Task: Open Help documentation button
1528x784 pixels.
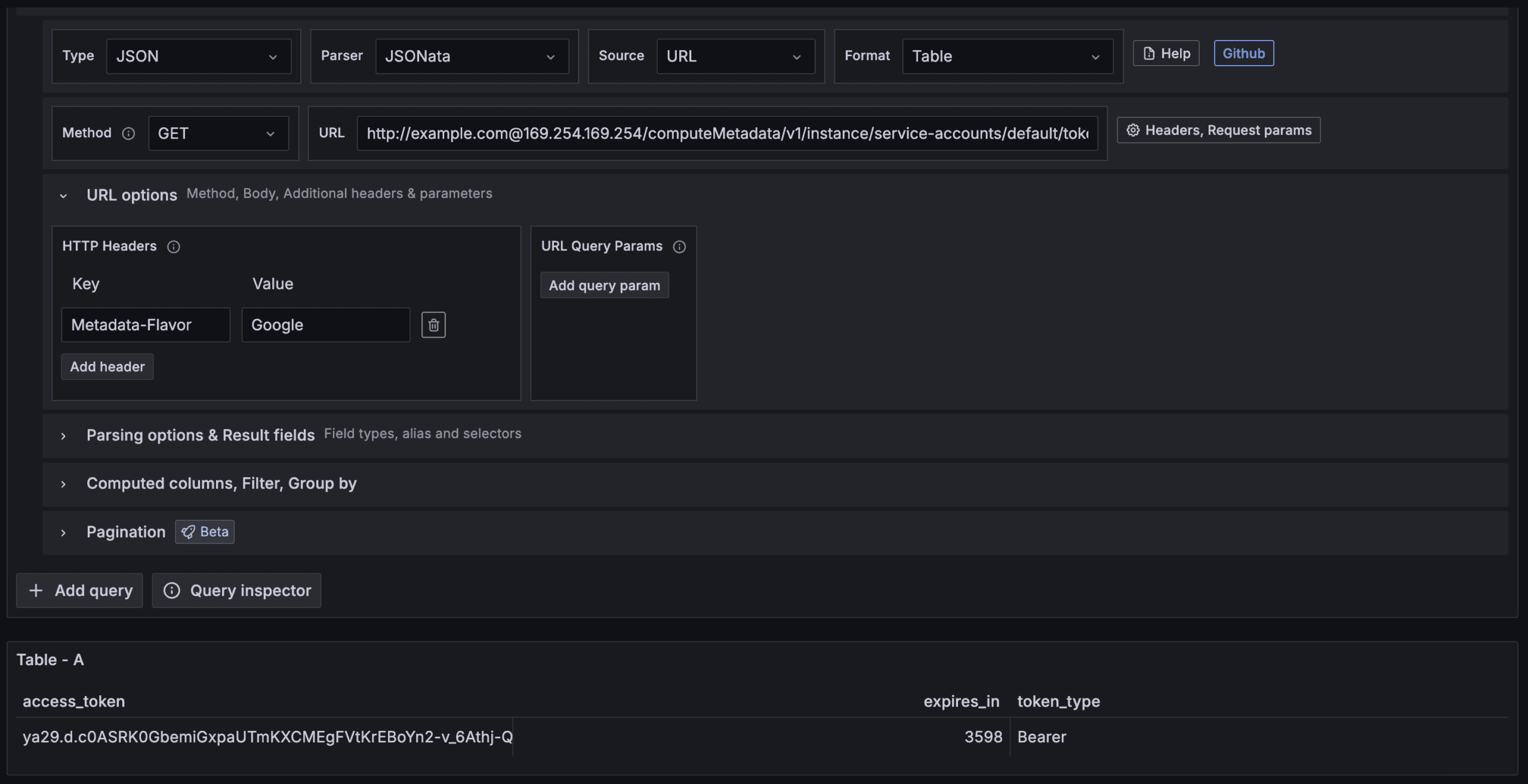Action: click(x=1166, y=54)
